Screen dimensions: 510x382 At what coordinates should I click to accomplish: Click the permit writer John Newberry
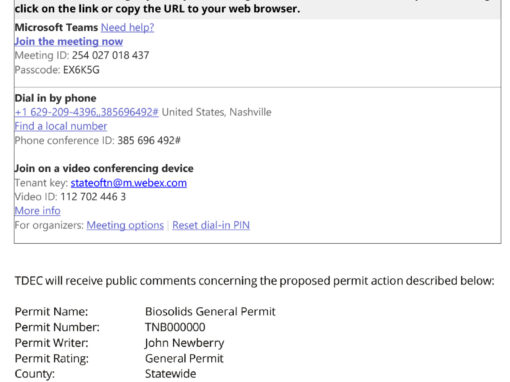(184, 343)
